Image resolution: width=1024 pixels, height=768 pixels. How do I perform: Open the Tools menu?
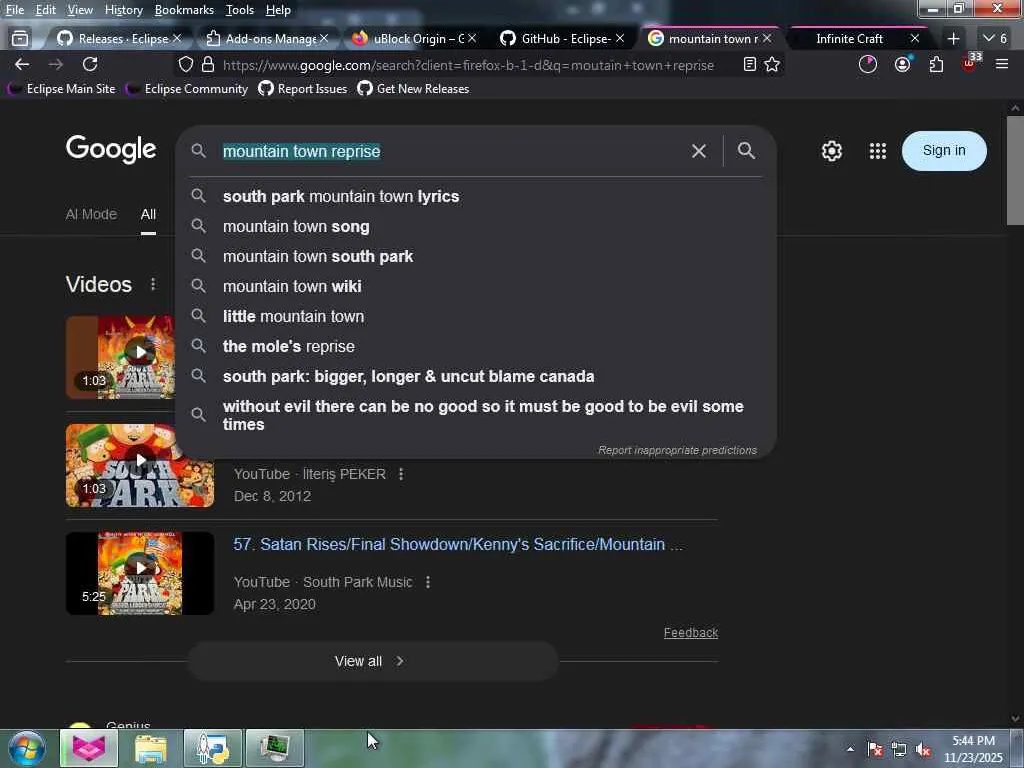click(239, 10)
